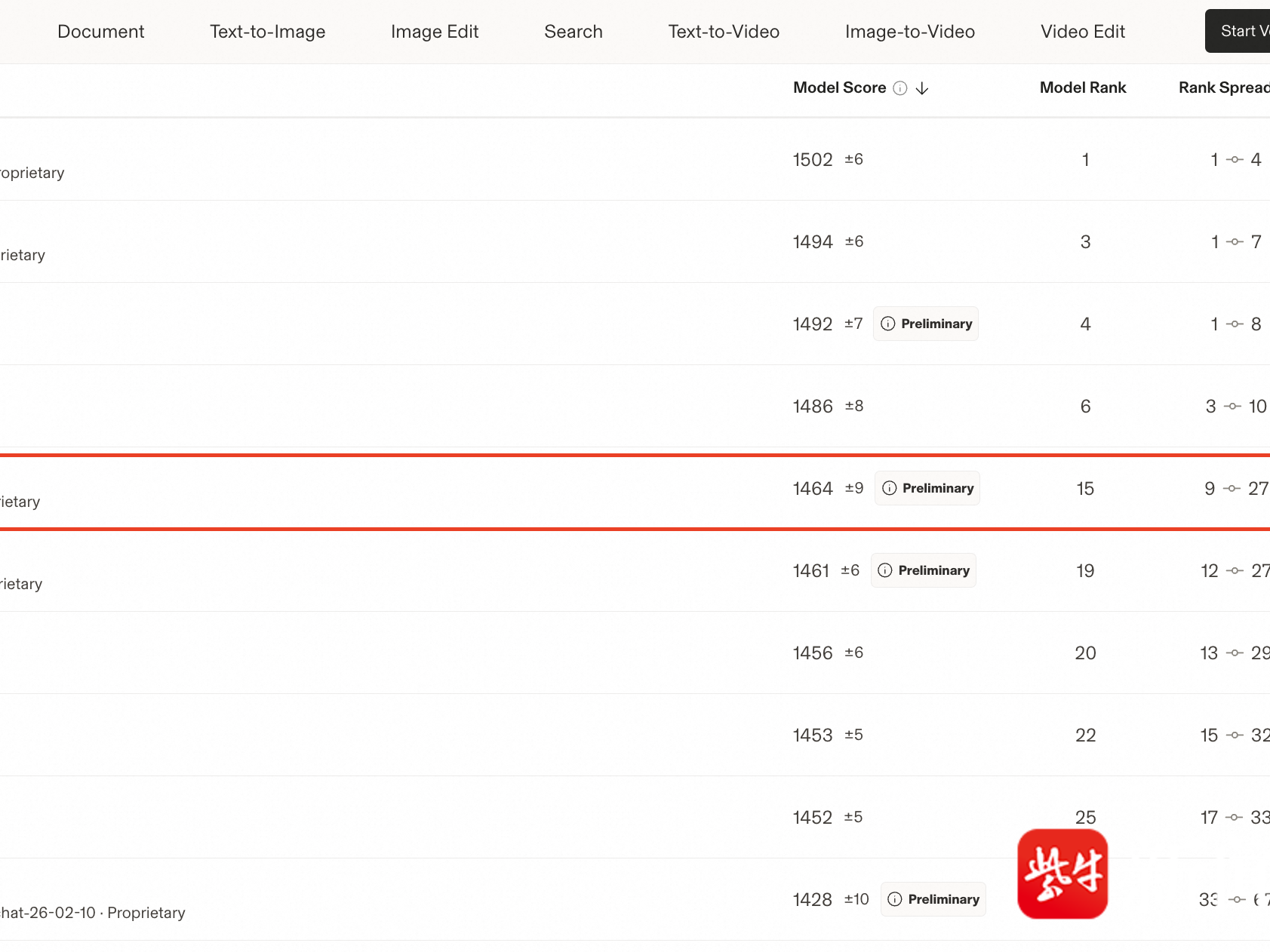Click Preliminary info icon beside score 1464
Image resolution: width=1270 pixels, height=952 pixels.
[890, 488]
